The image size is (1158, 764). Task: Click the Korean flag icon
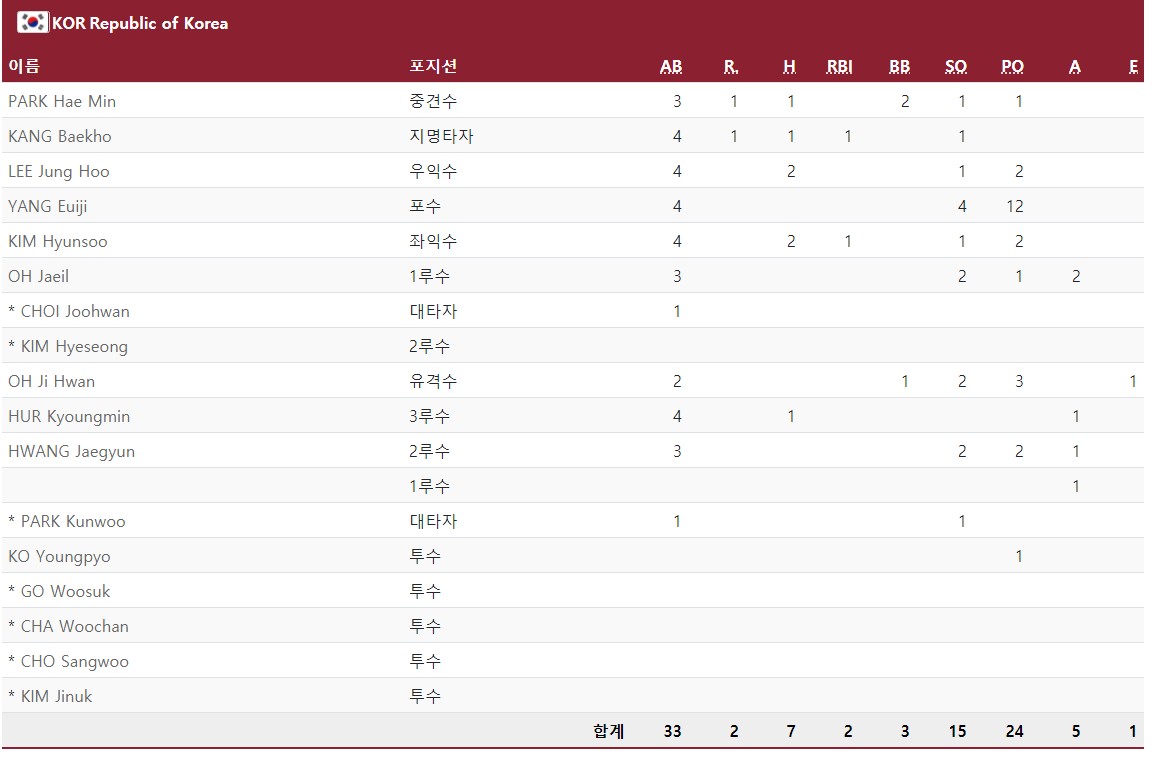(x=32, y=22)
